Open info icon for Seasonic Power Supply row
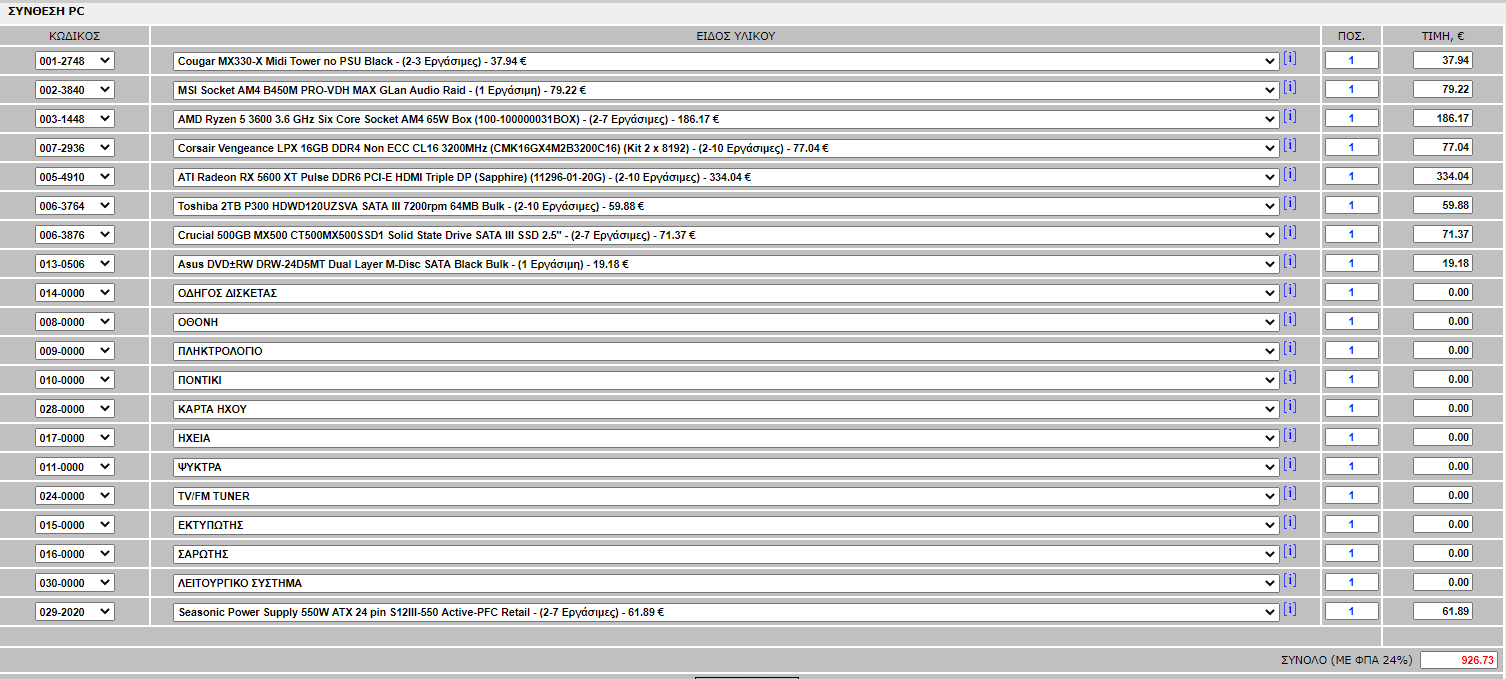This screenshot has height=679, width=1506. click(x=1290, y=609)
